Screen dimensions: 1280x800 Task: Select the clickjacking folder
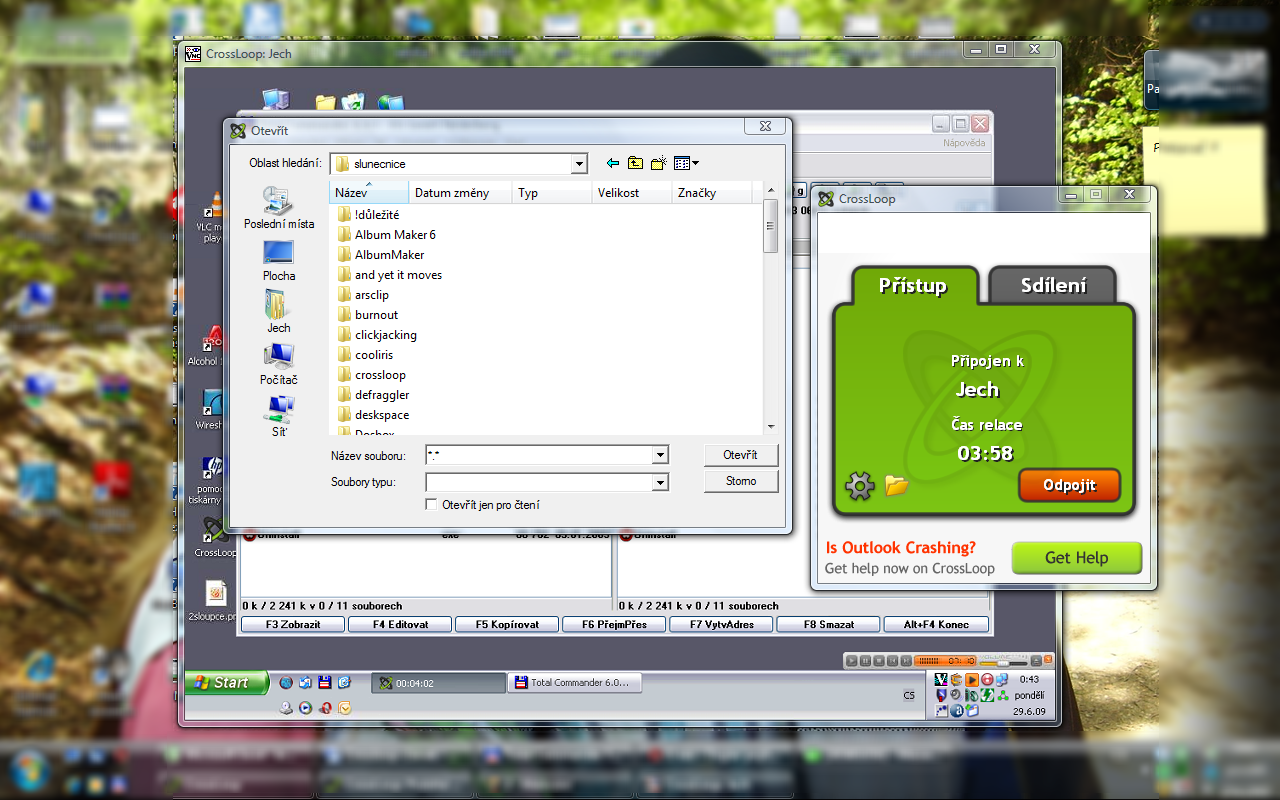tap(377, 334)
